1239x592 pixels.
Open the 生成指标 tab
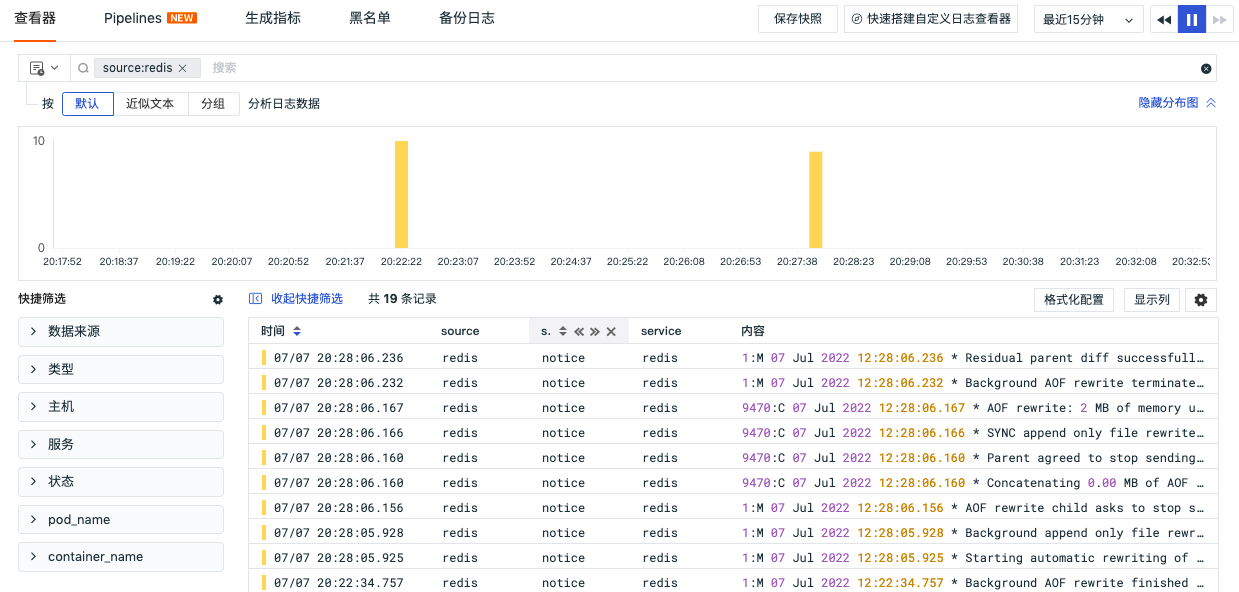click(x=273, y=19)
